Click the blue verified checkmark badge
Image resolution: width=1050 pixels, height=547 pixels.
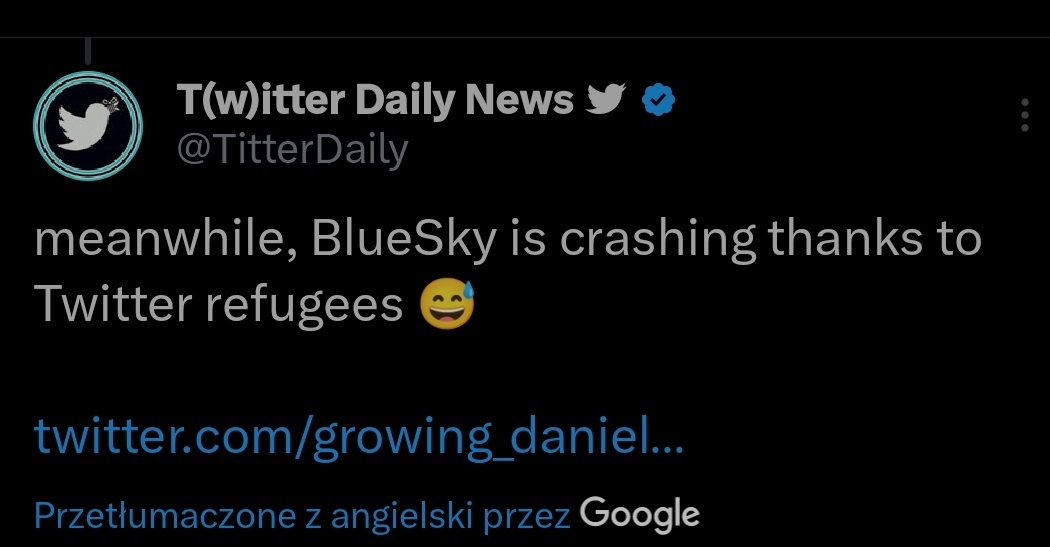coord(660,99)
